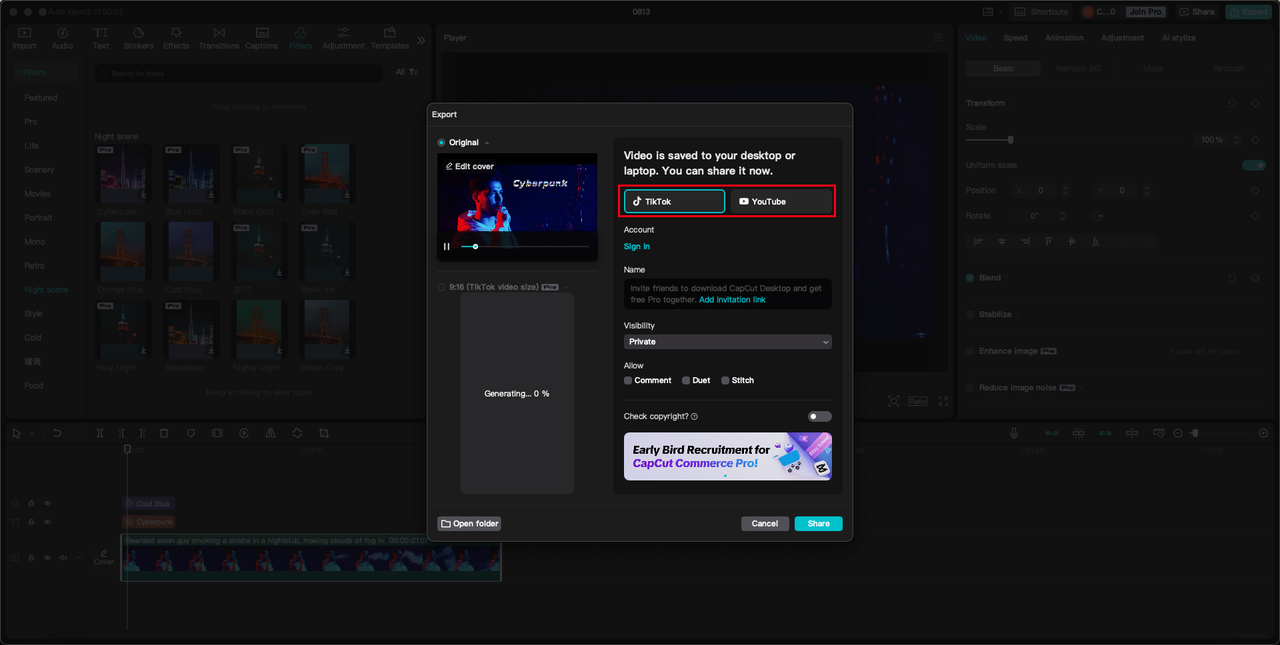Click the Sign in link under Account
This screenshot has width=1280, height=645.
[x=637, y=246]
